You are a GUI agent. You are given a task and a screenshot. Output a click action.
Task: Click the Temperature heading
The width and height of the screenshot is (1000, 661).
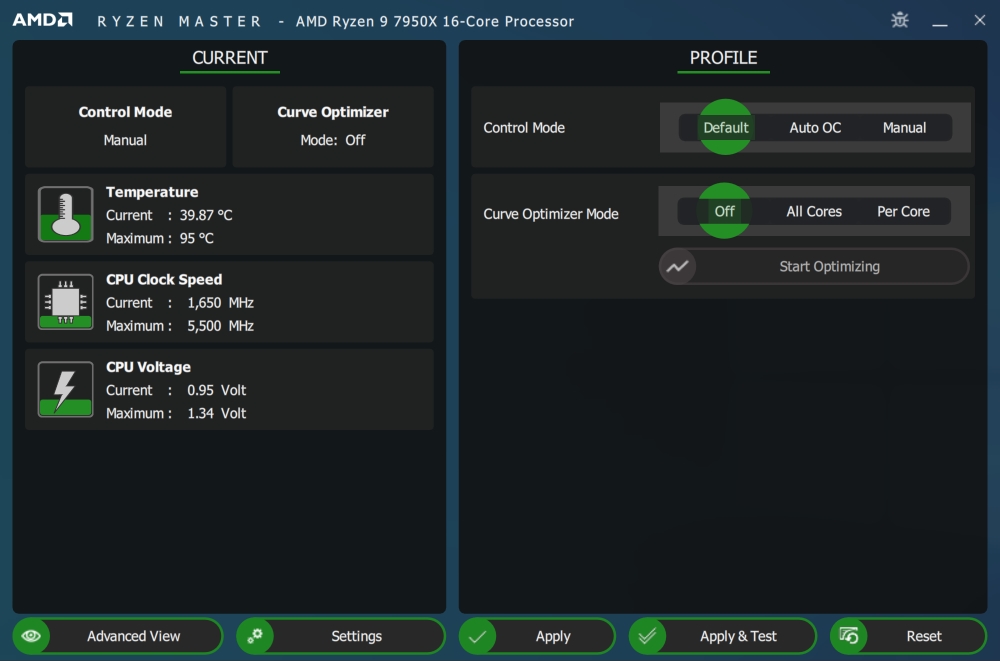(x=152, y=192)
